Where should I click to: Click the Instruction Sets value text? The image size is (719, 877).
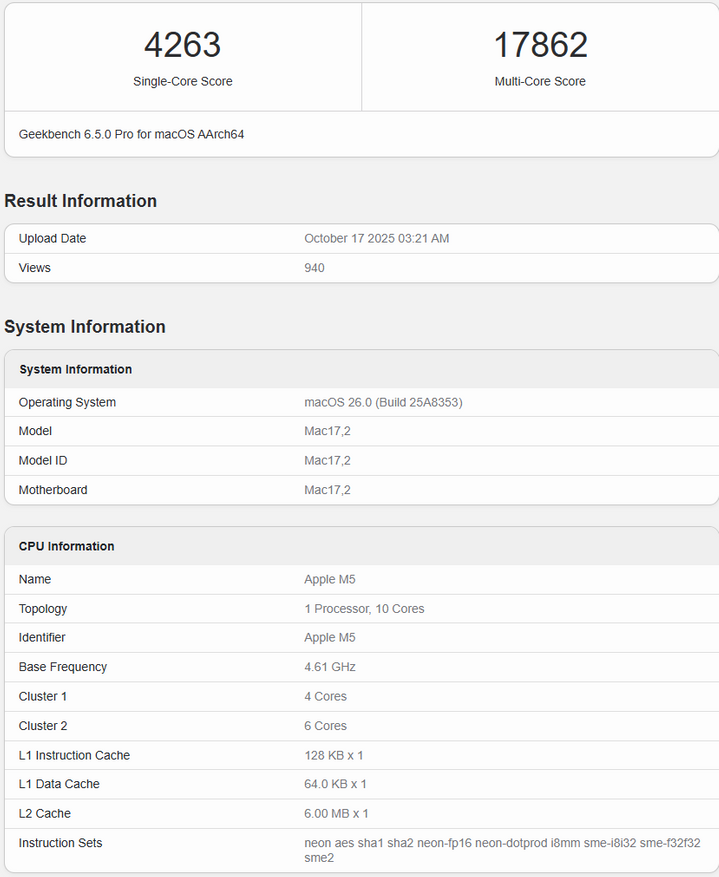pyautogui.click(x=502, y=843)
